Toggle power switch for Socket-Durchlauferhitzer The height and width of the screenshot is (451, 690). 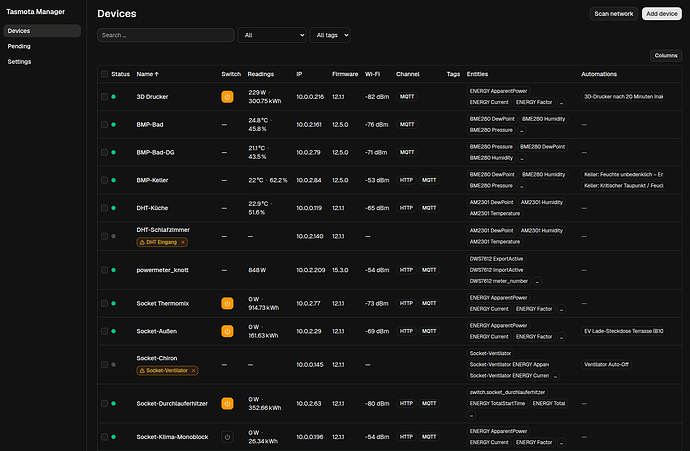(227, 403)
